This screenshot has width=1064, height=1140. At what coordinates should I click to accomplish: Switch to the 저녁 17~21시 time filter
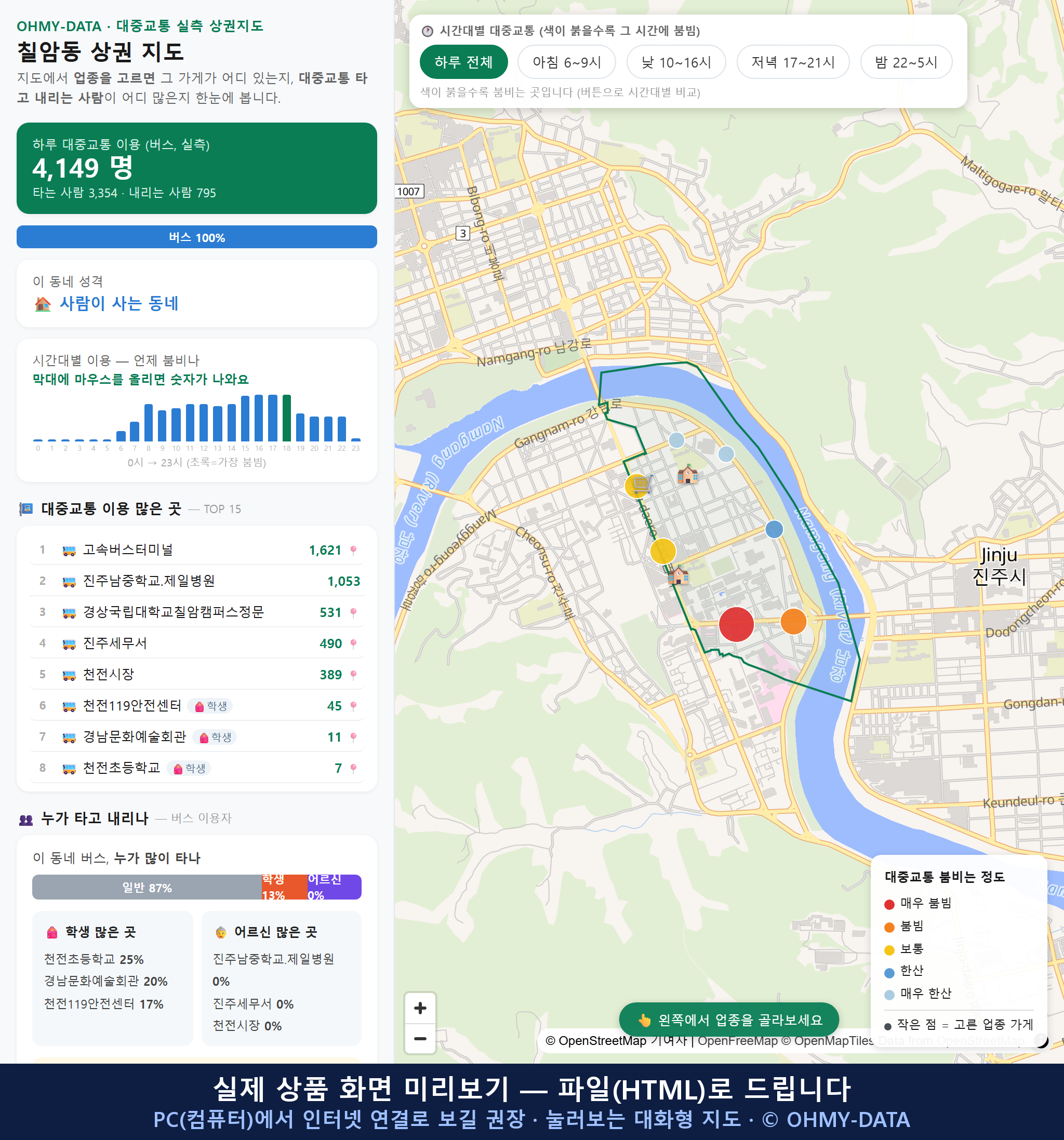pos(793,62)
